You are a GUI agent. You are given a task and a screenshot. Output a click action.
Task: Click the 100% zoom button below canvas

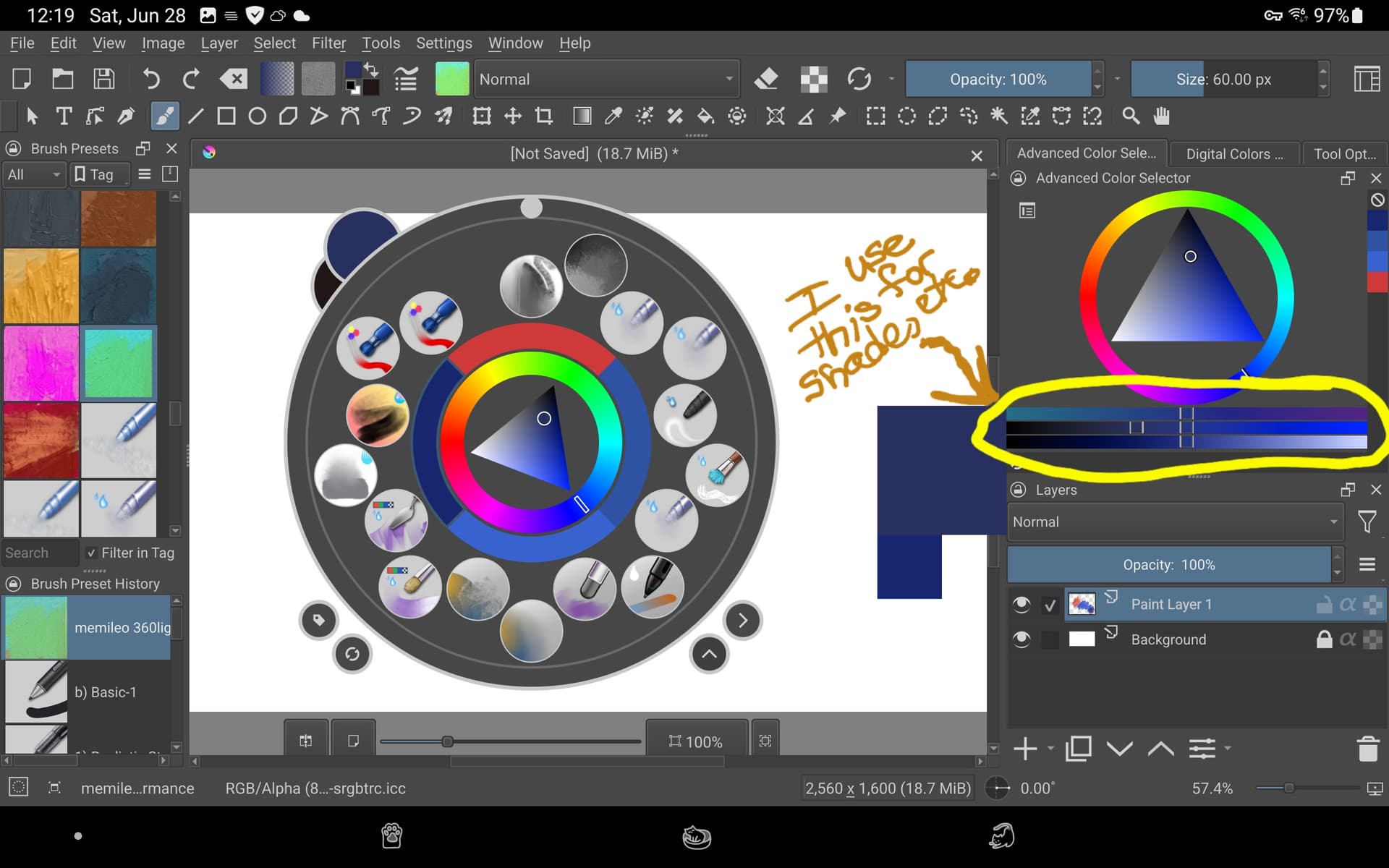[x=697, y=741]
